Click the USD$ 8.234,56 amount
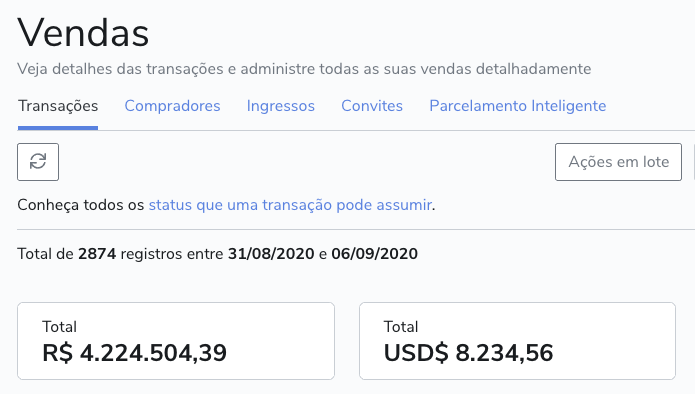This screenshot has width=695, height=394. tap(469, 353)
